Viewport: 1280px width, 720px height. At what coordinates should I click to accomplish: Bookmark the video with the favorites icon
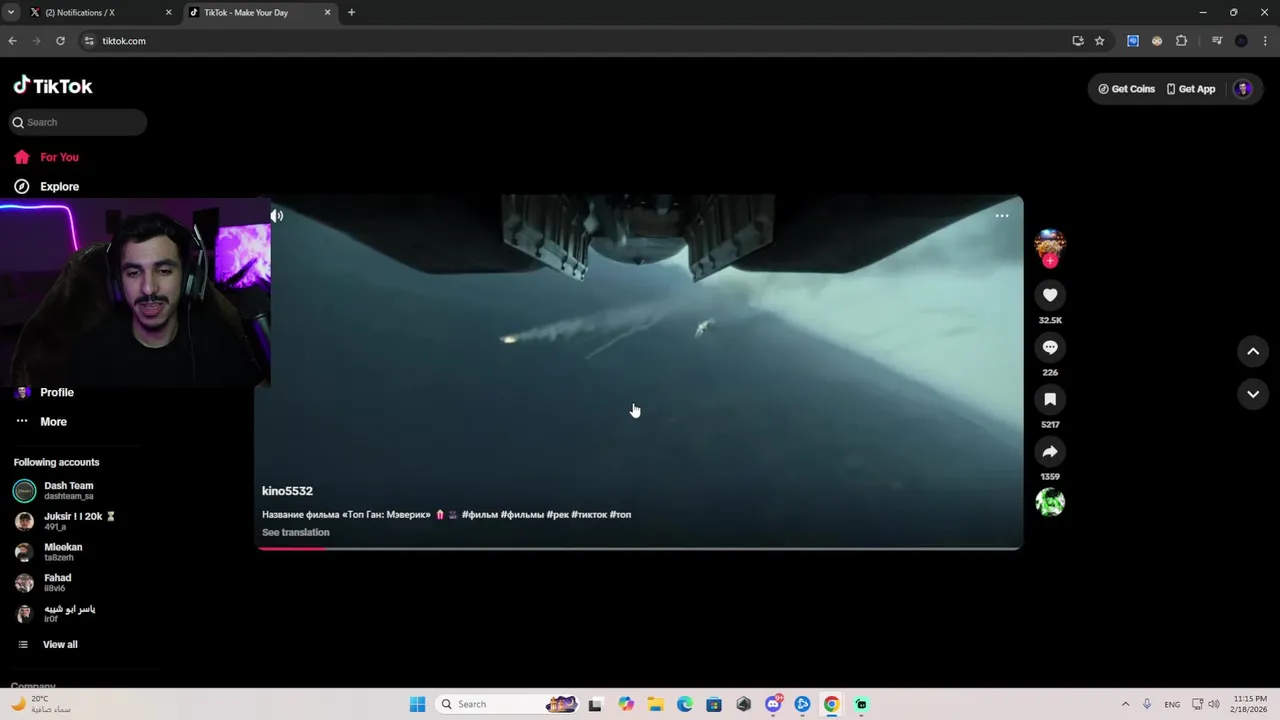[1050, 399]
